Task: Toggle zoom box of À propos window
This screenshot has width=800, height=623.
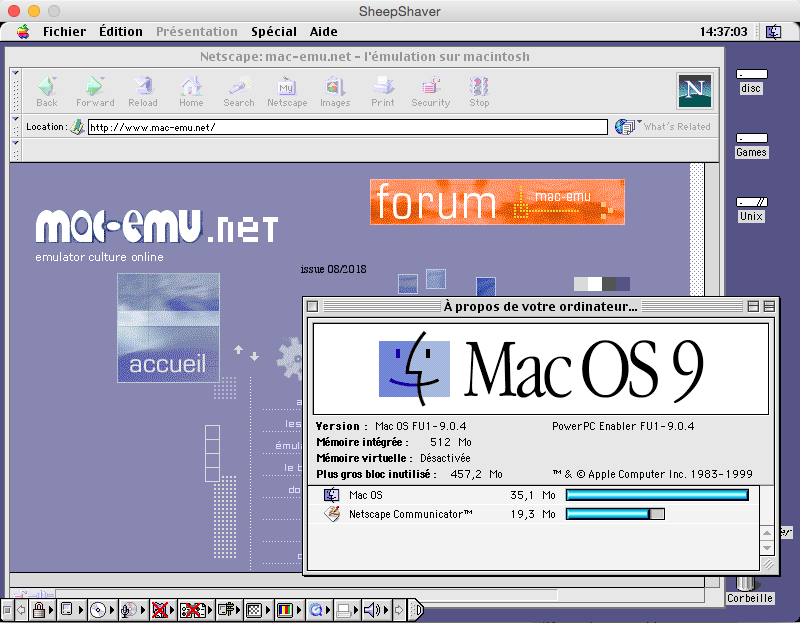Action: tap(753, 306)
